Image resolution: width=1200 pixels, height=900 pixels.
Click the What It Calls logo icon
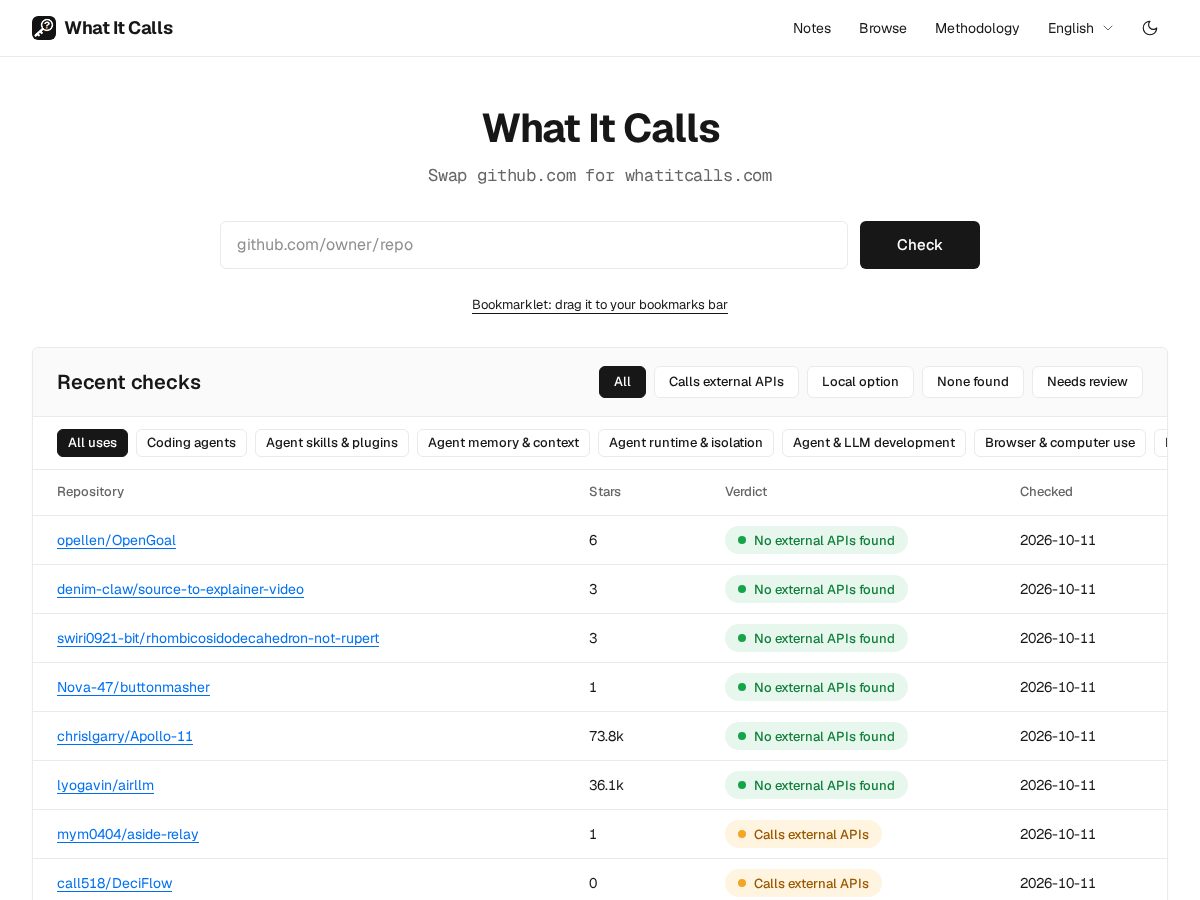[x=44, y=28]
